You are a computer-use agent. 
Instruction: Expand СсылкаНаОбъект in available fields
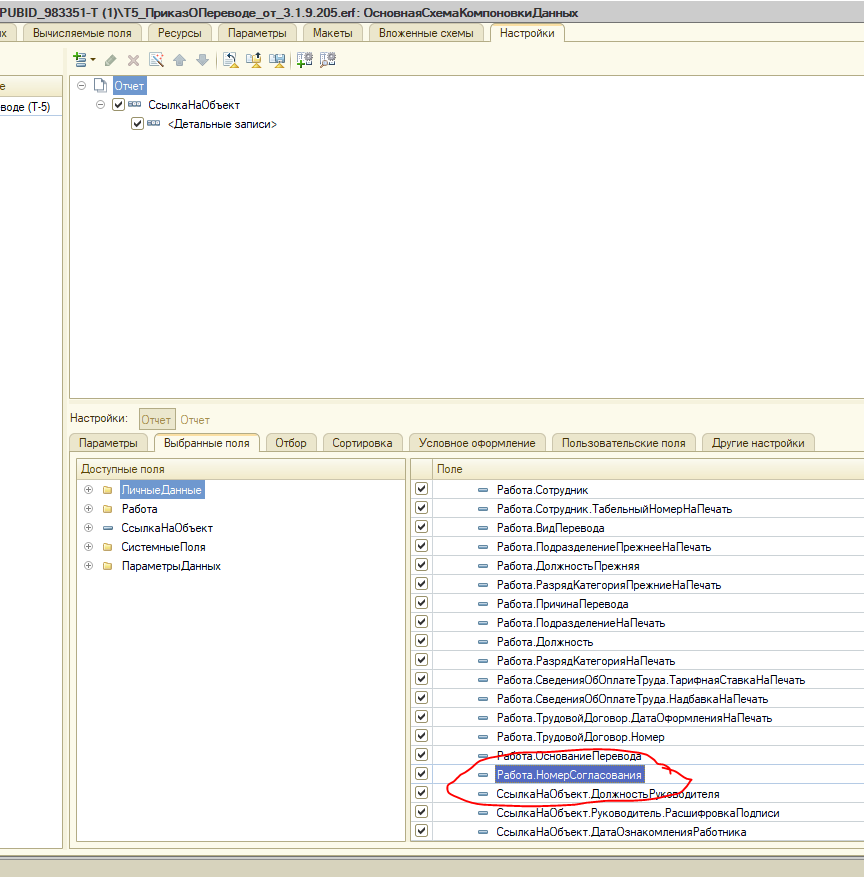(88, 527)
